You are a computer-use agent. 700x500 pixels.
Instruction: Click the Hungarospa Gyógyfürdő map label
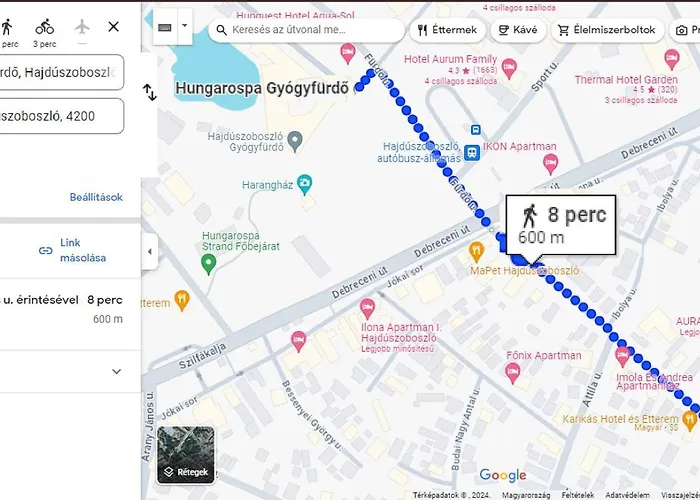point(262,88)
